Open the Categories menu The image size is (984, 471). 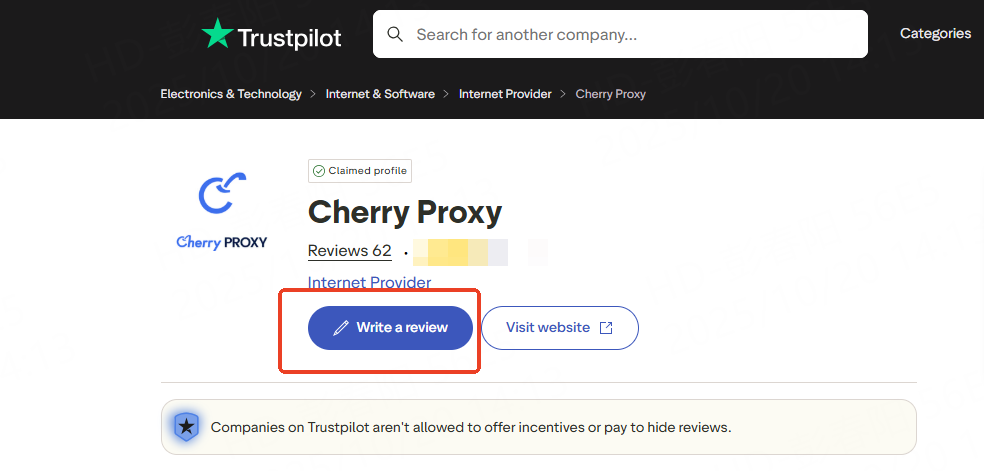coord(935,34)
